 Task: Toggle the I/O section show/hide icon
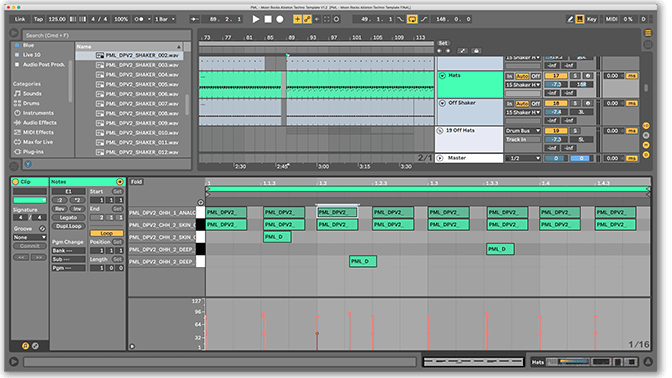[646, 126]
